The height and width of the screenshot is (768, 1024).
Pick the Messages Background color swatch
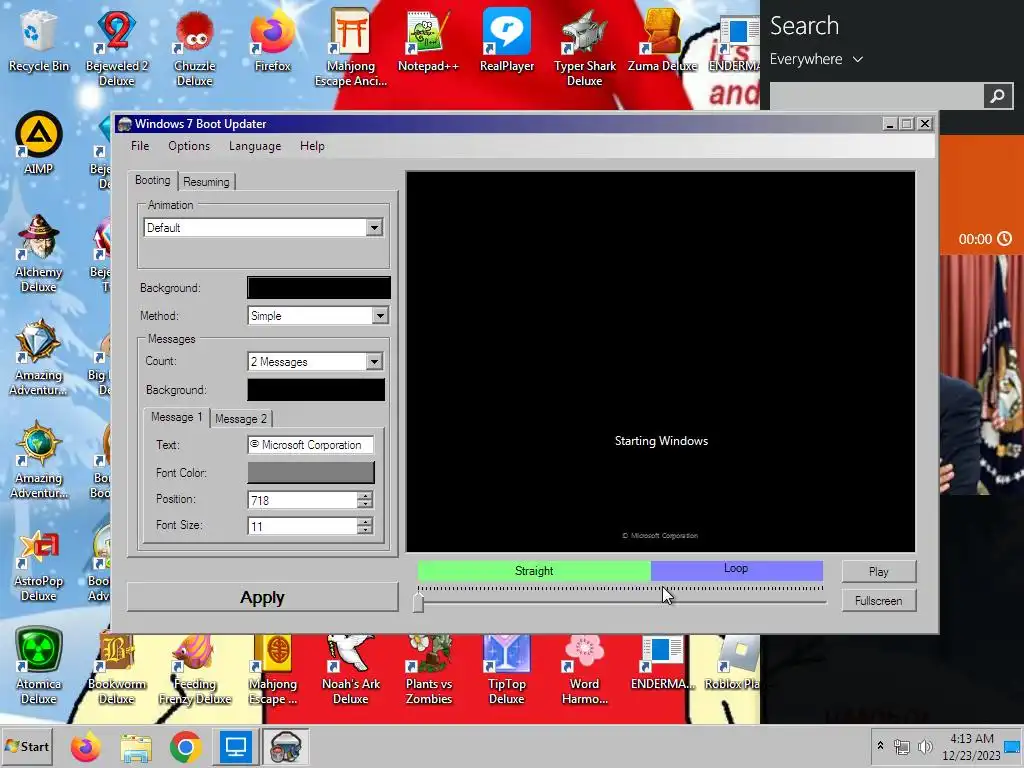316,390
